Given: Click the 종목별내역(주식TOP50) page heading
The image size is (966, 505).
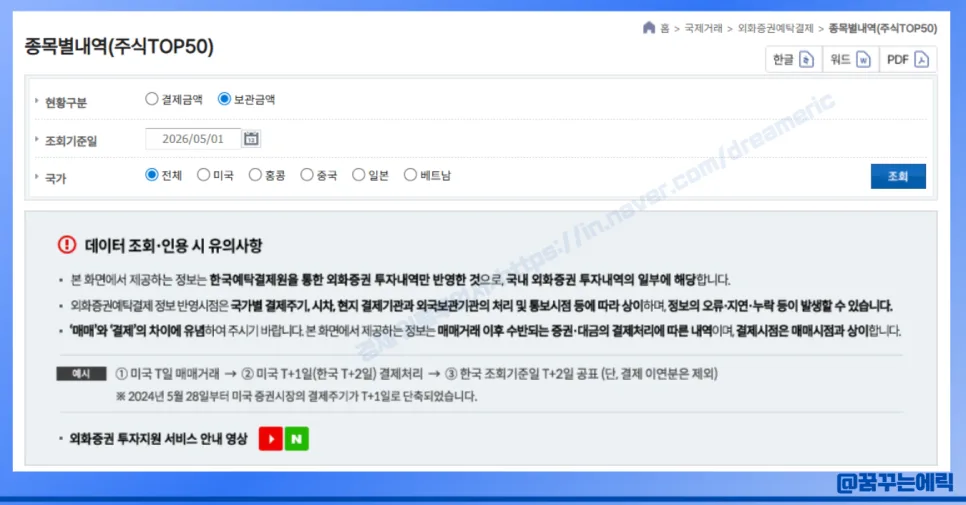Looking at the screenshot, I should (x=119, y=47).
